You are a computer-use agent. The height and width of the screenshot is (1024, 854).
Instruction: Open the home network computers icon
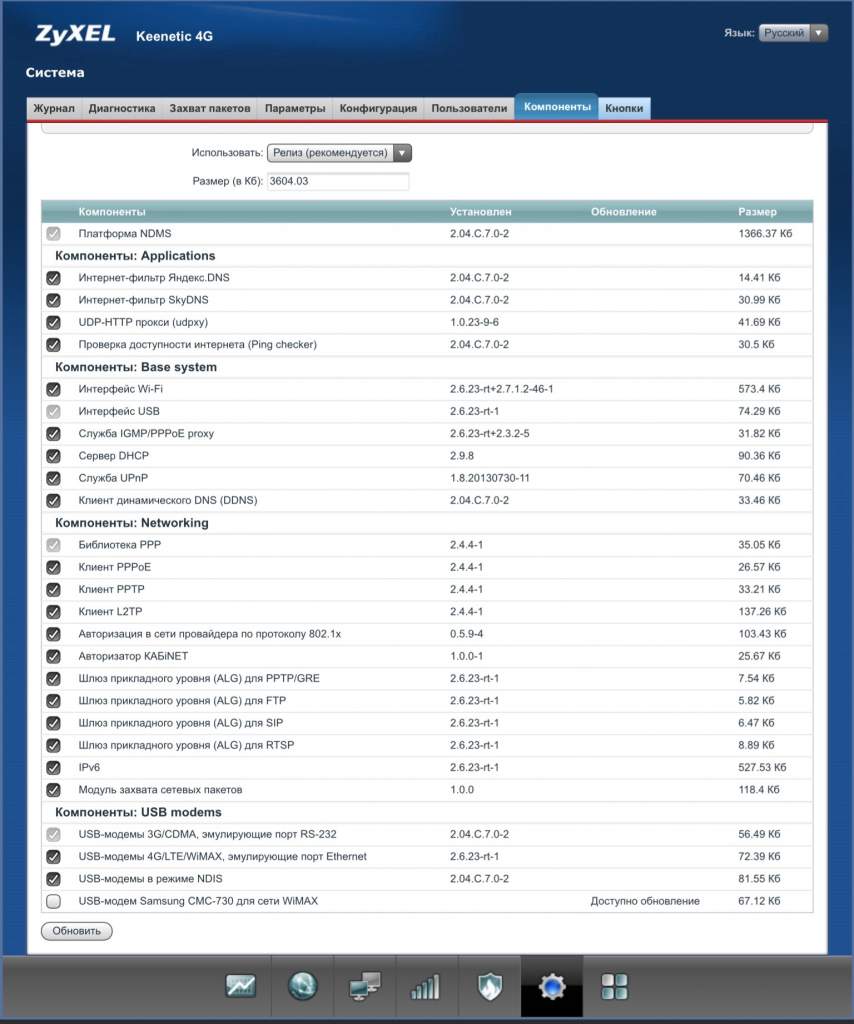tap(364, 986)
